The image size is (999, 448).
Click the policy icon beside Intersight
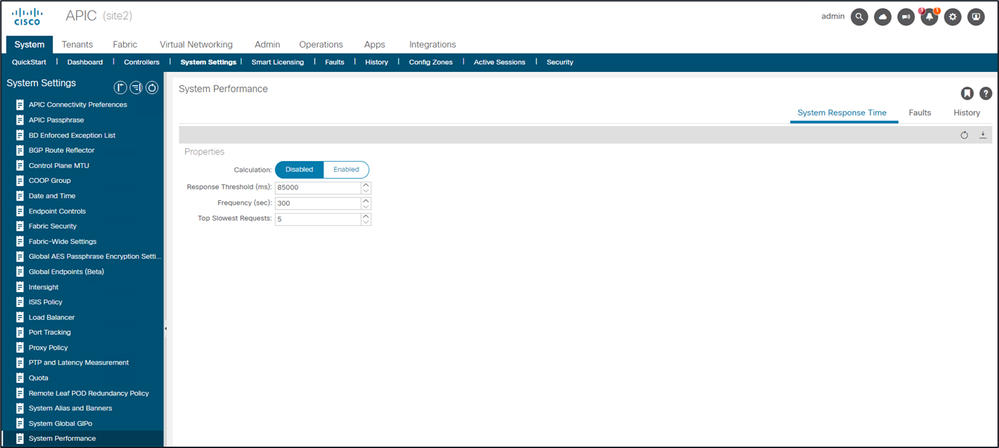20,287
